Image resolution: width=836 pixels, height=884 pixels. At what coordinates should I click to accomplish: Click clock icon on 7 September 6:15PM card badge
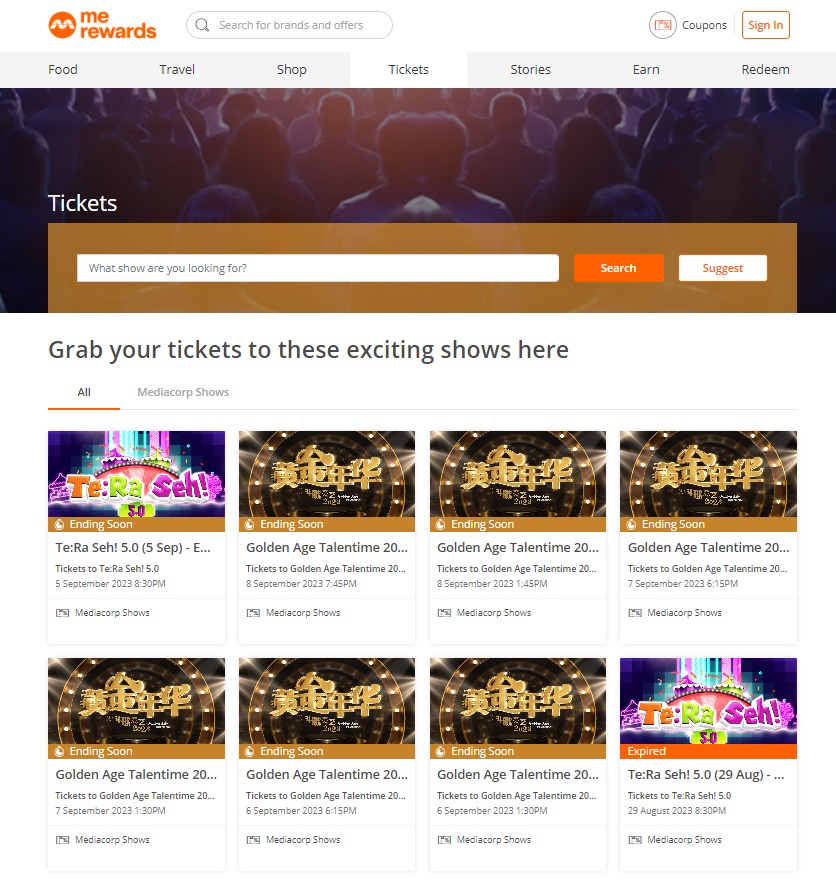(x=631, y=525)
